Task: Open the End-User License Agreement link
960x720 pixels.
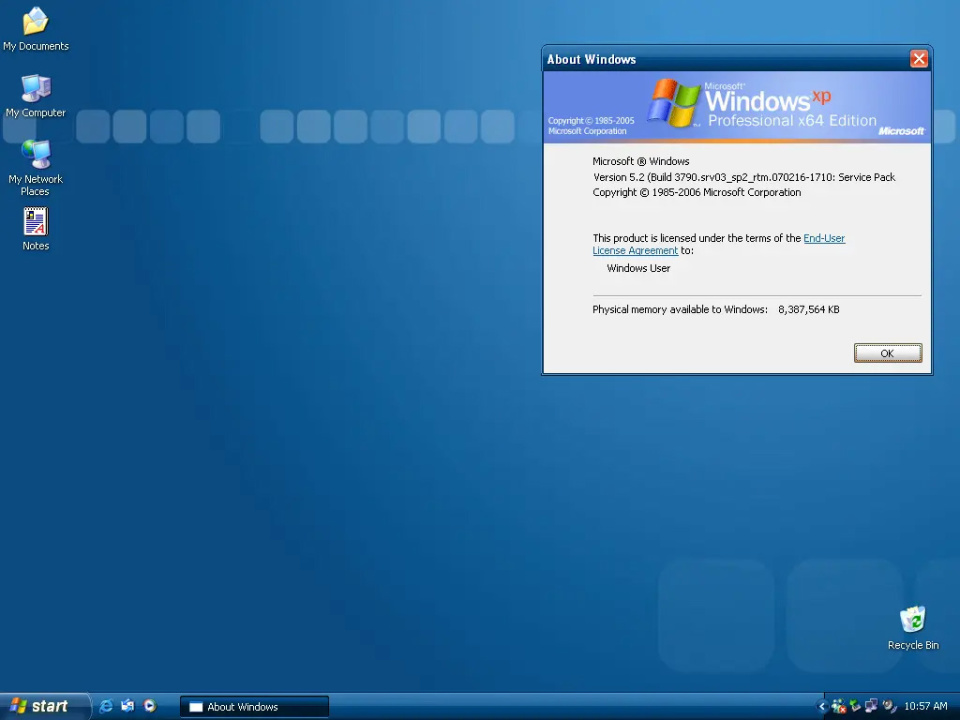Action: coord(719,244)
